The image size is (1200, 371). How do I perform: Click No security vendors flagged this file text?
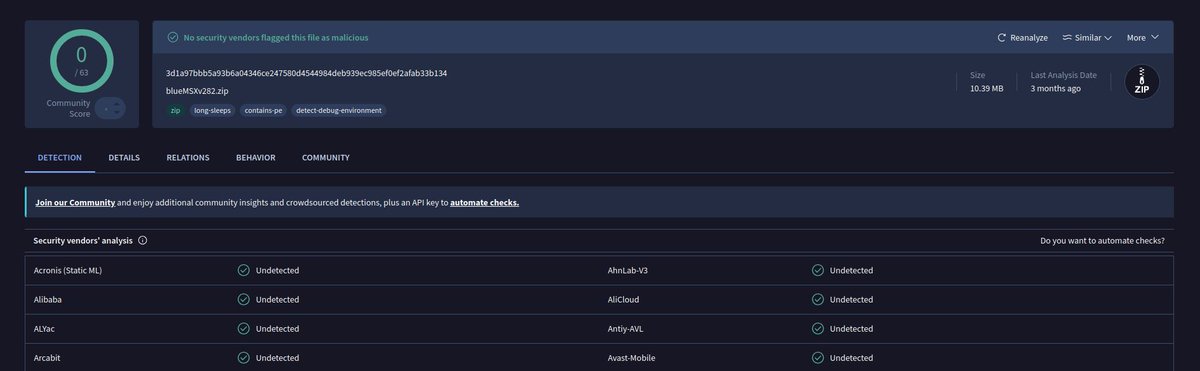[276, 38]
